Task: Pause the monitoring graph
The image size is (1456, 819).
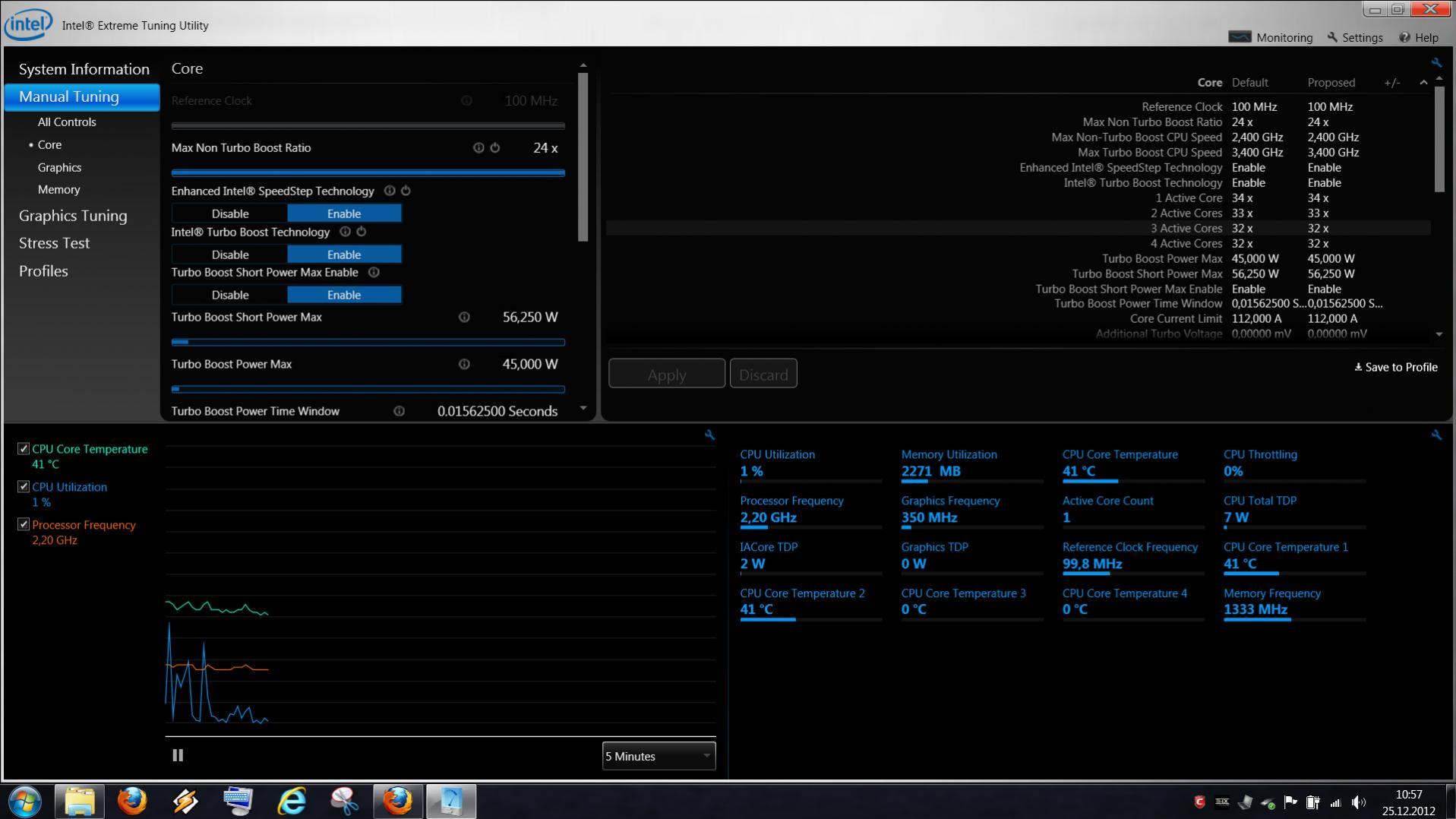Action: [x=178, y=755]
